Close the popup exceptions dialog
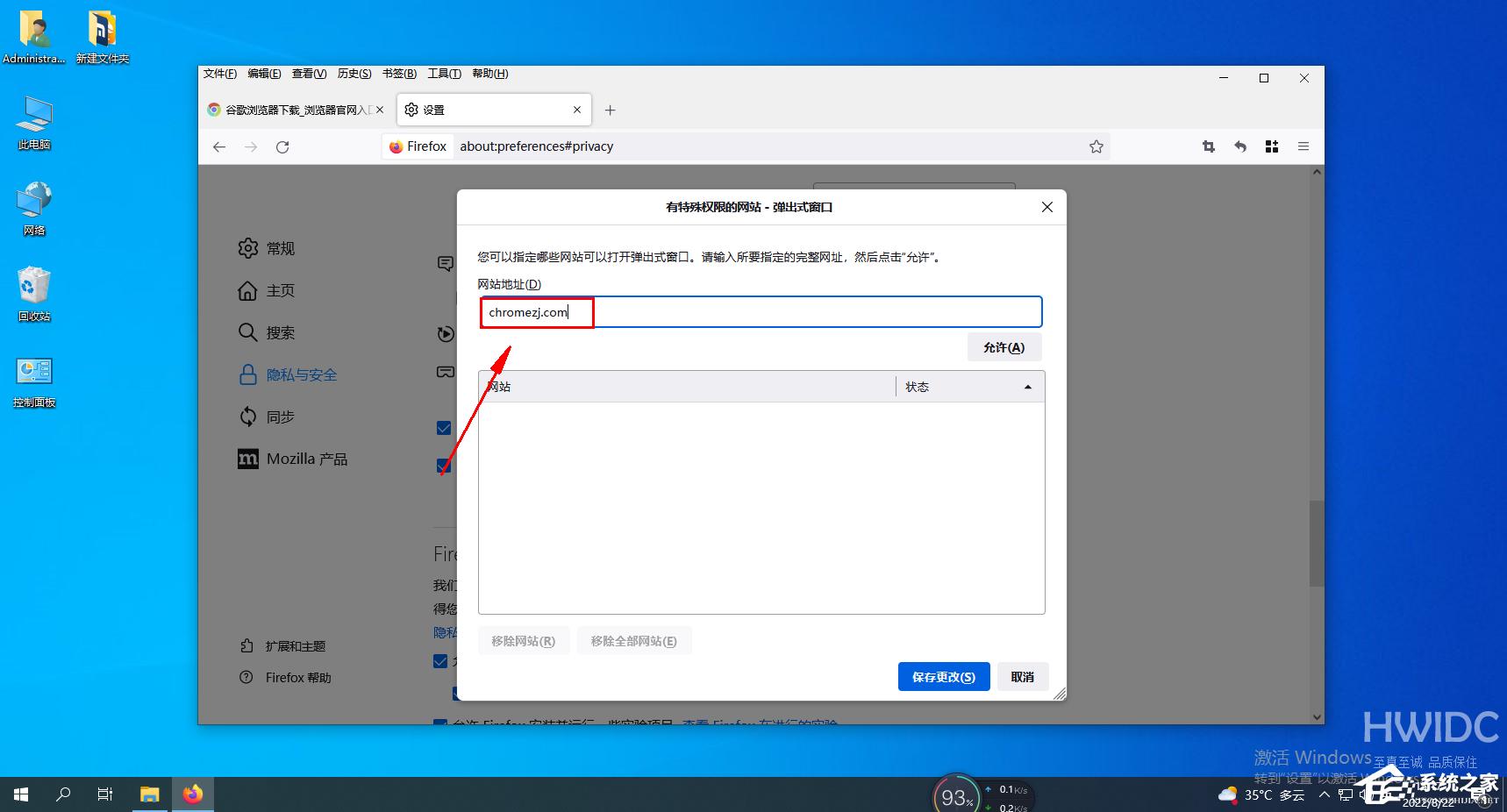This screenshot has height=812, width=1507. (1046, 207)
